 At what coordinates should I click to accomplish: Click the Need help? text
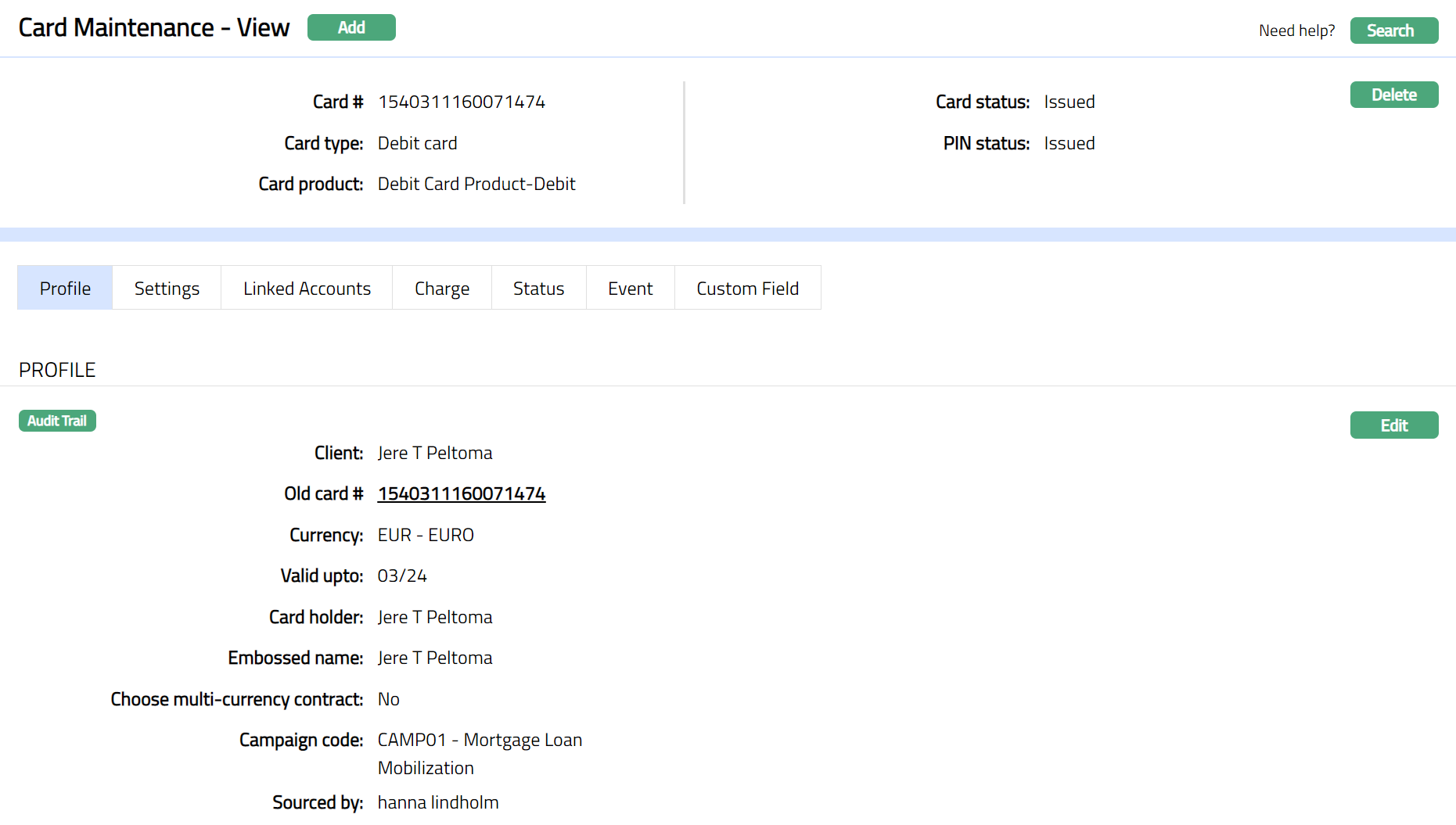tap(1296, 30)
